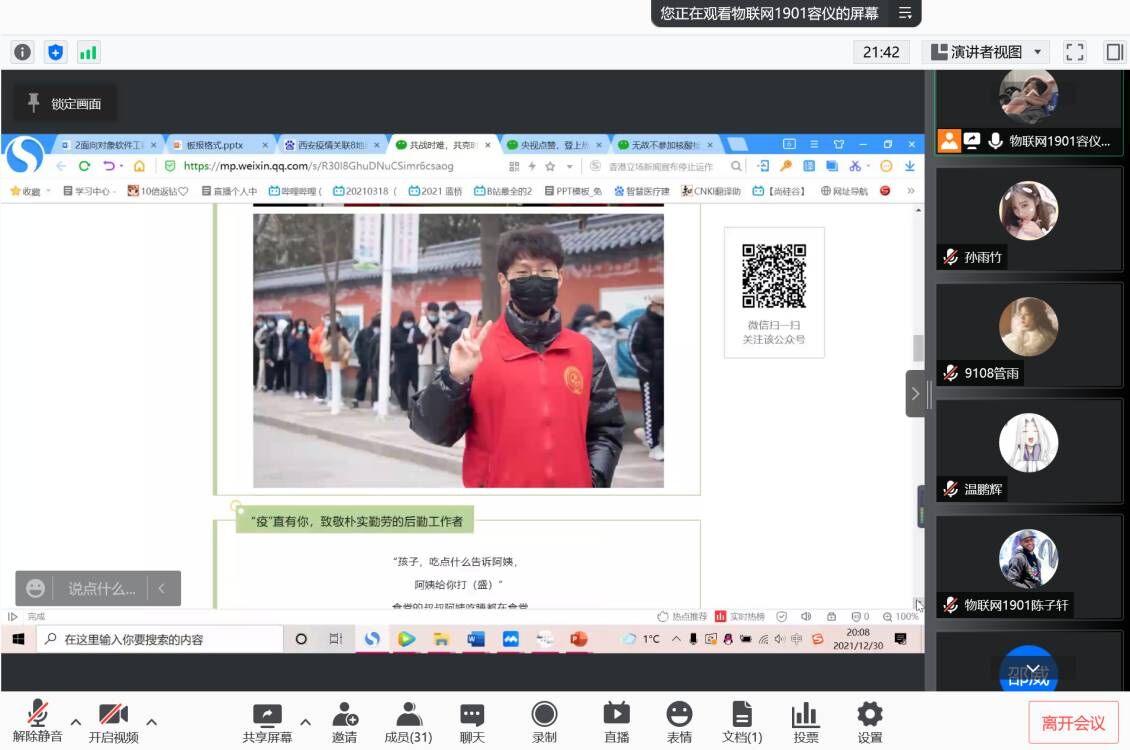Open the 学习中心 bookmark
The image size is (1130, 750).
pos(89,191)
